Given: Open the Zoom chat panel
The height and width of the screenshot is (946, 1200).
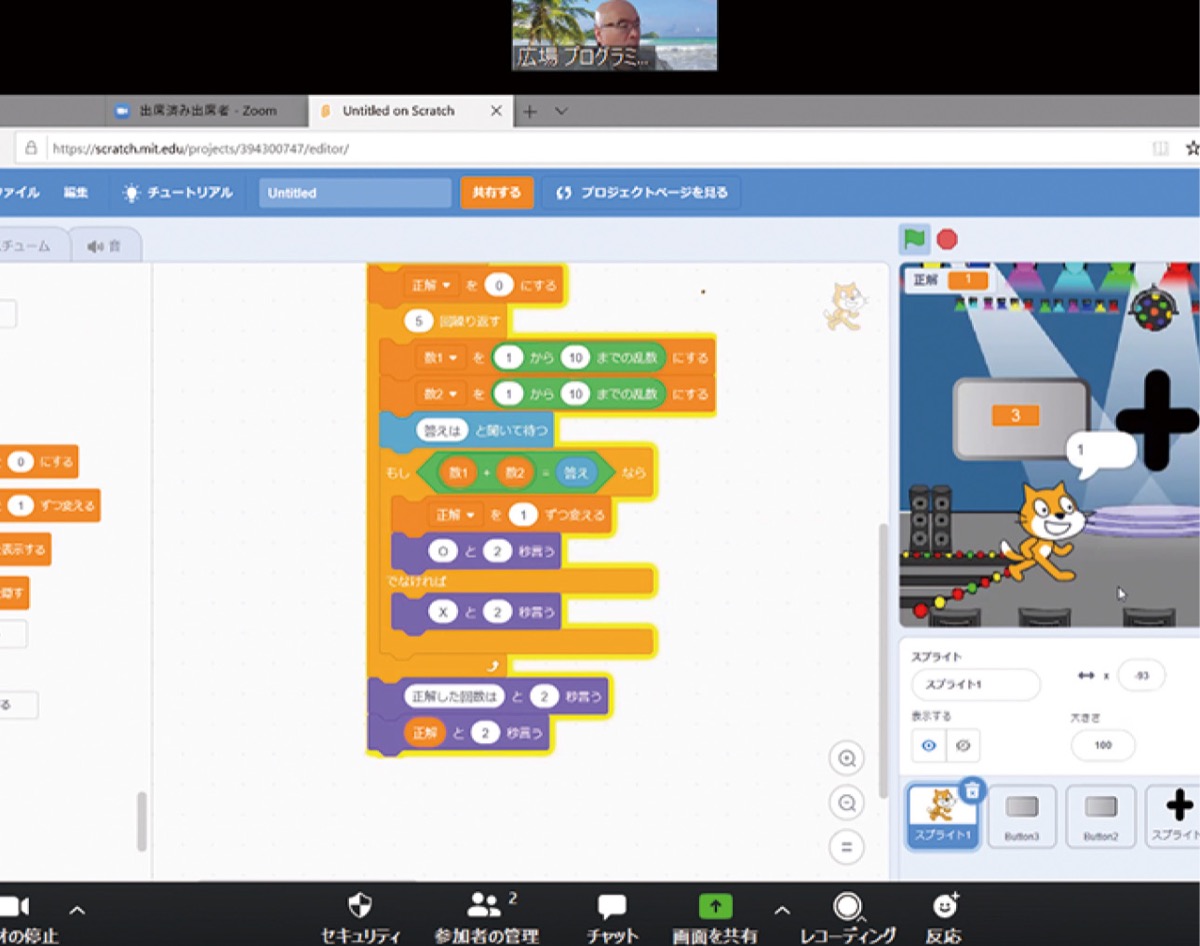Looking at the screenshot, I should [611, 906].
